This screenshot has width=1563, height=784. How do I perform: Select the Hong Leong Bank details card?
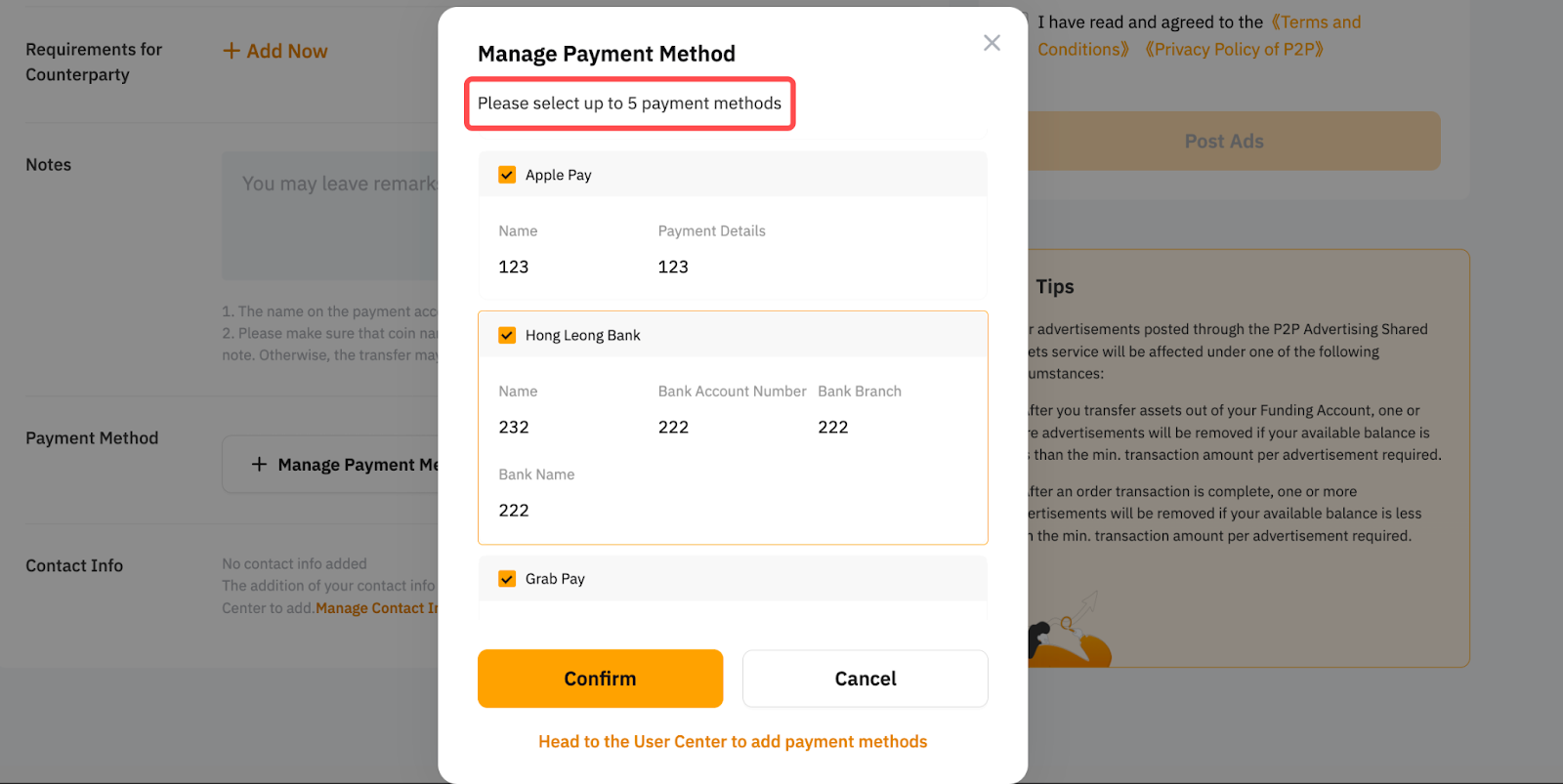733,449
